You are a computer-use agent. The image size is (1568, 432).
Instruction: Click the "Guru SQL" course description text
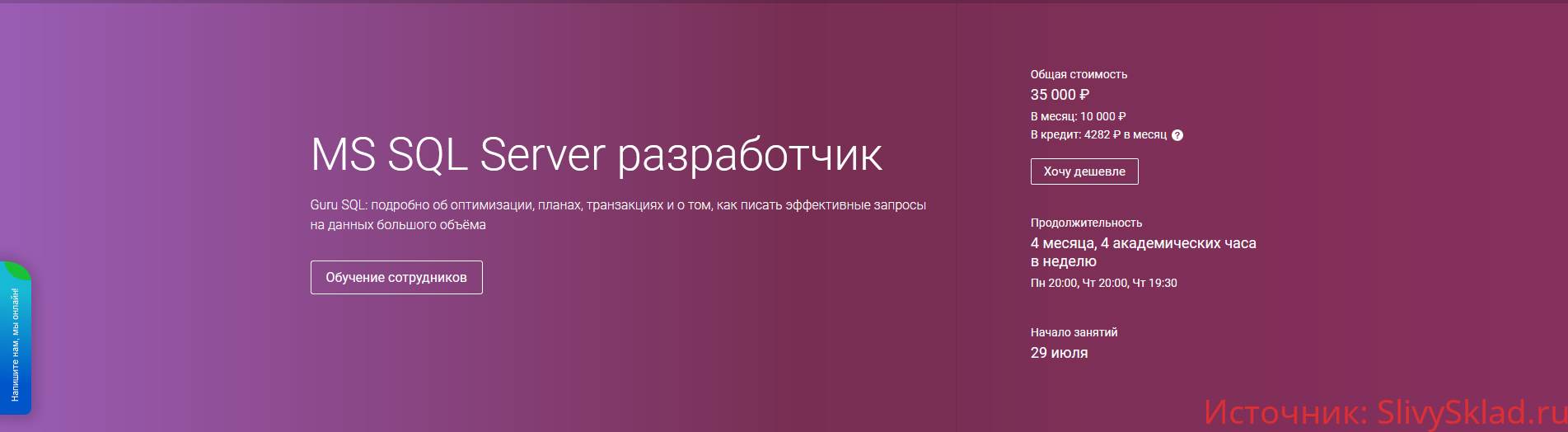pyautogui.click(x=618, y=214)
